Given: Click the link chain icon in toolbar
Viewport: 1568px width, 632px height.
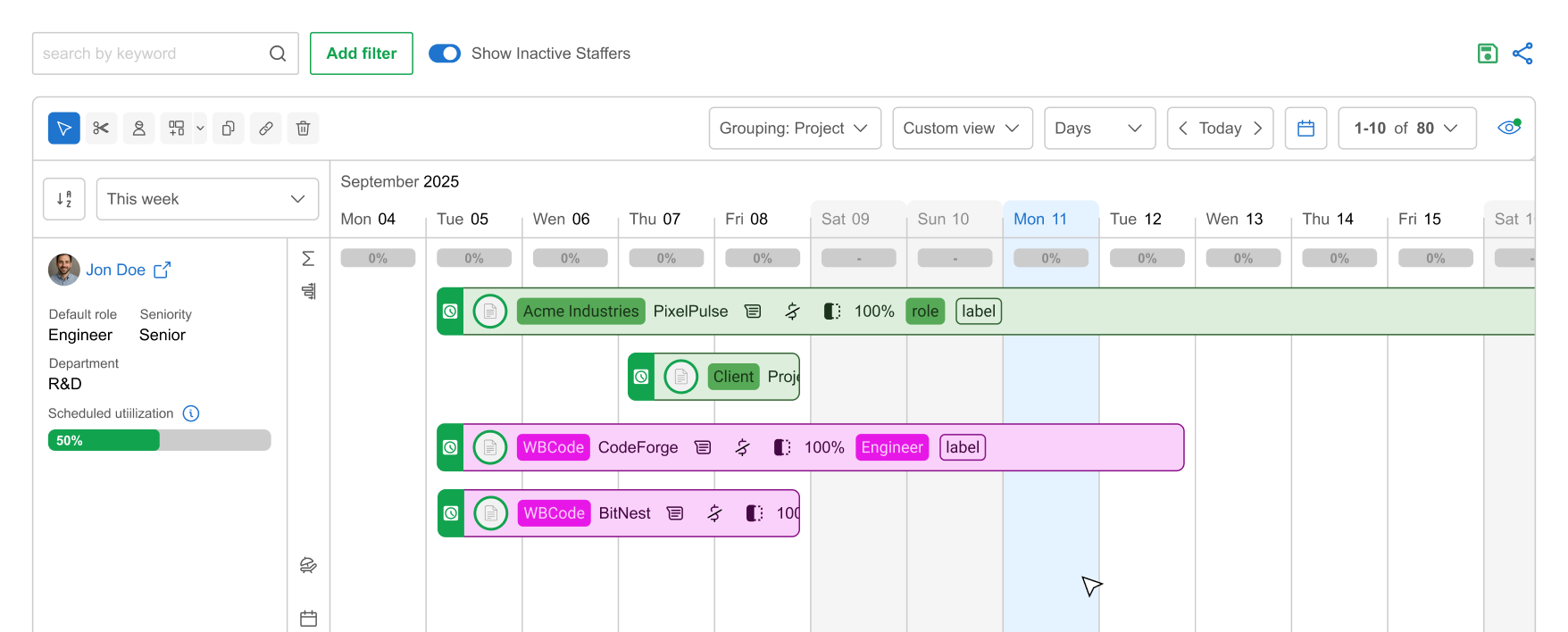Looking at the screenshot, I should point(266,129).
